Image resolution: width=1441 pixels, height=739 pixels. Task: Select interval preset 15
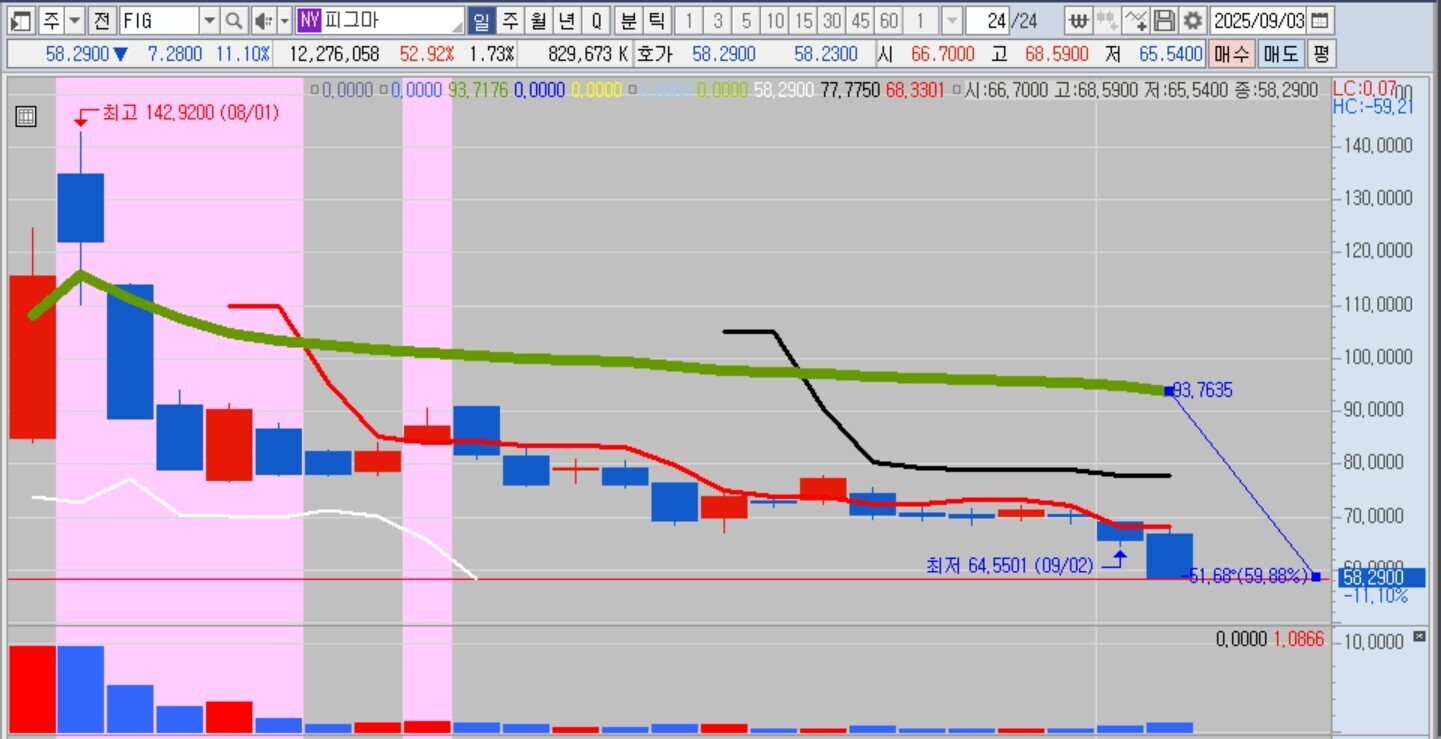coord(803,20)
